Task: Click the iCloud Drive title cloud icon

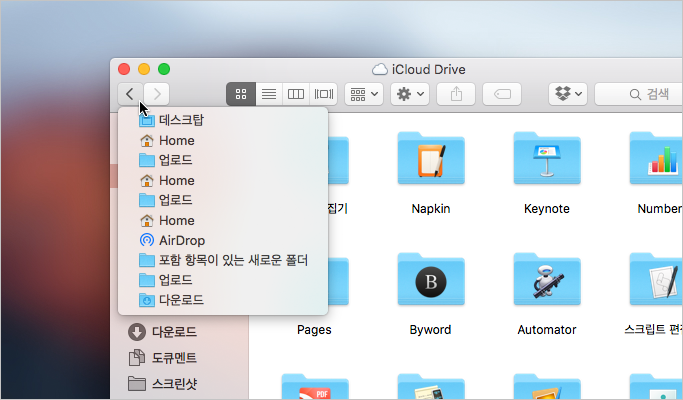Action: pyautogui.click(x=379, y=69)
